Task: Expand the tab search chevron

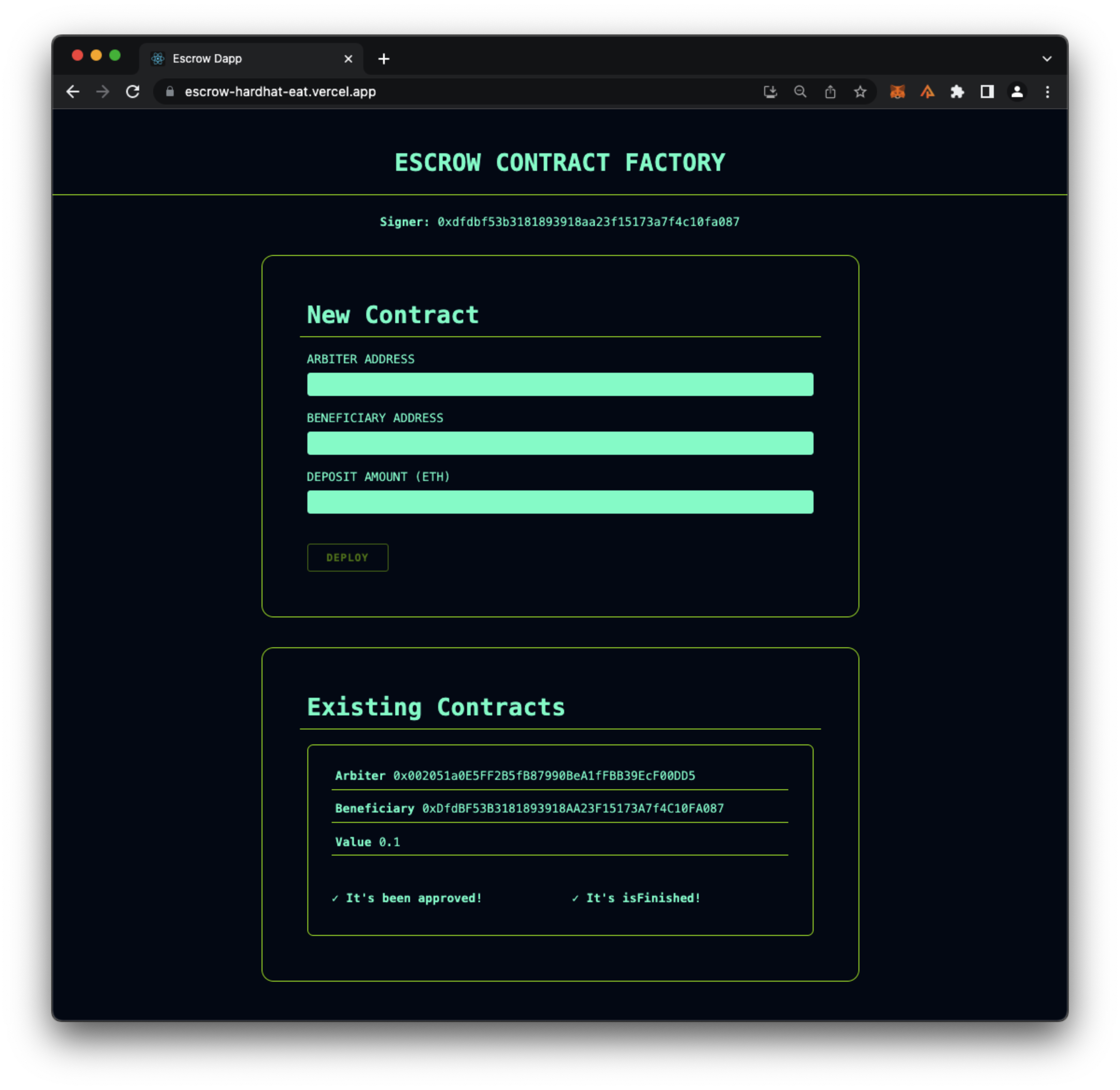Action: pyautogui.click(x=1047, y=59)
